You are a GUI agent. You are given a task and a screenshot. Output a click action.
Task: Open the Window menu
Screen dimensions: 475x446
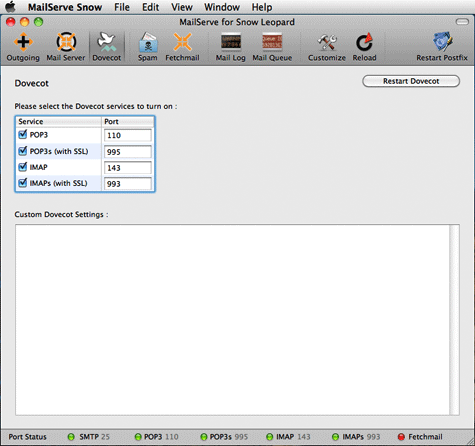pyautogui.click(x=222, y=7)
